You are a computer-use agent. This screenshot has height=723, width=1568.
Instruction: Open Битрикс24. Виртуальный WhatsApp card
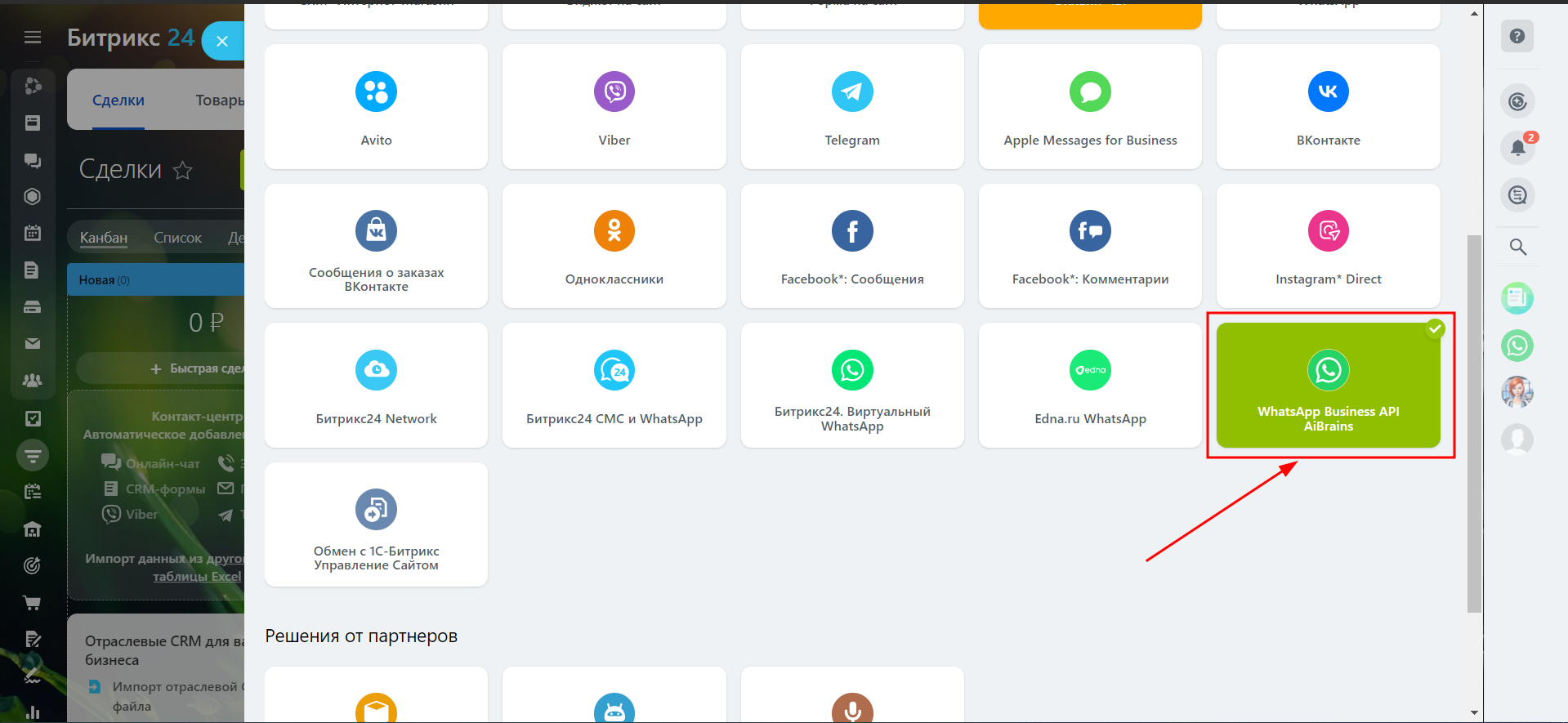click(852, 385)
